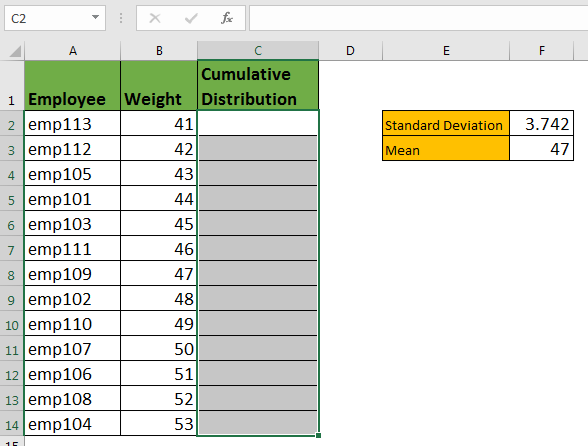588x446 pixels.
Task: Click the Name Box showing C2
Action: (55, 18)
